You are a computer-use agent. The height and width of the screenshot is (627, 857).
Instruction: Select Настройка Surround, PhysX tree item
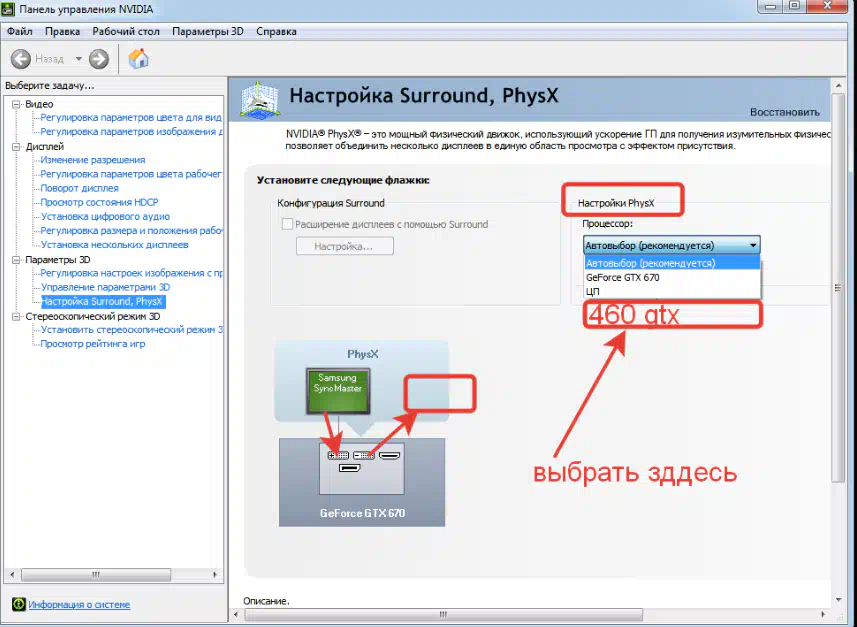pos(102,302)
